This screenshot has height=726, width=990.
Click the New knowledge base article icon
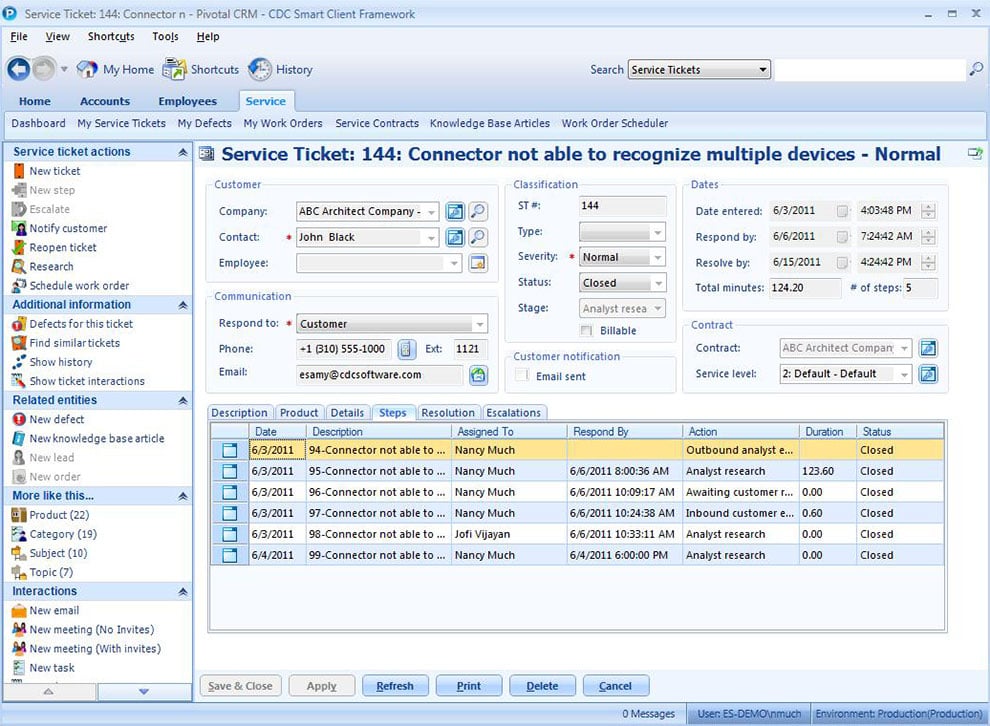point(19,439)
